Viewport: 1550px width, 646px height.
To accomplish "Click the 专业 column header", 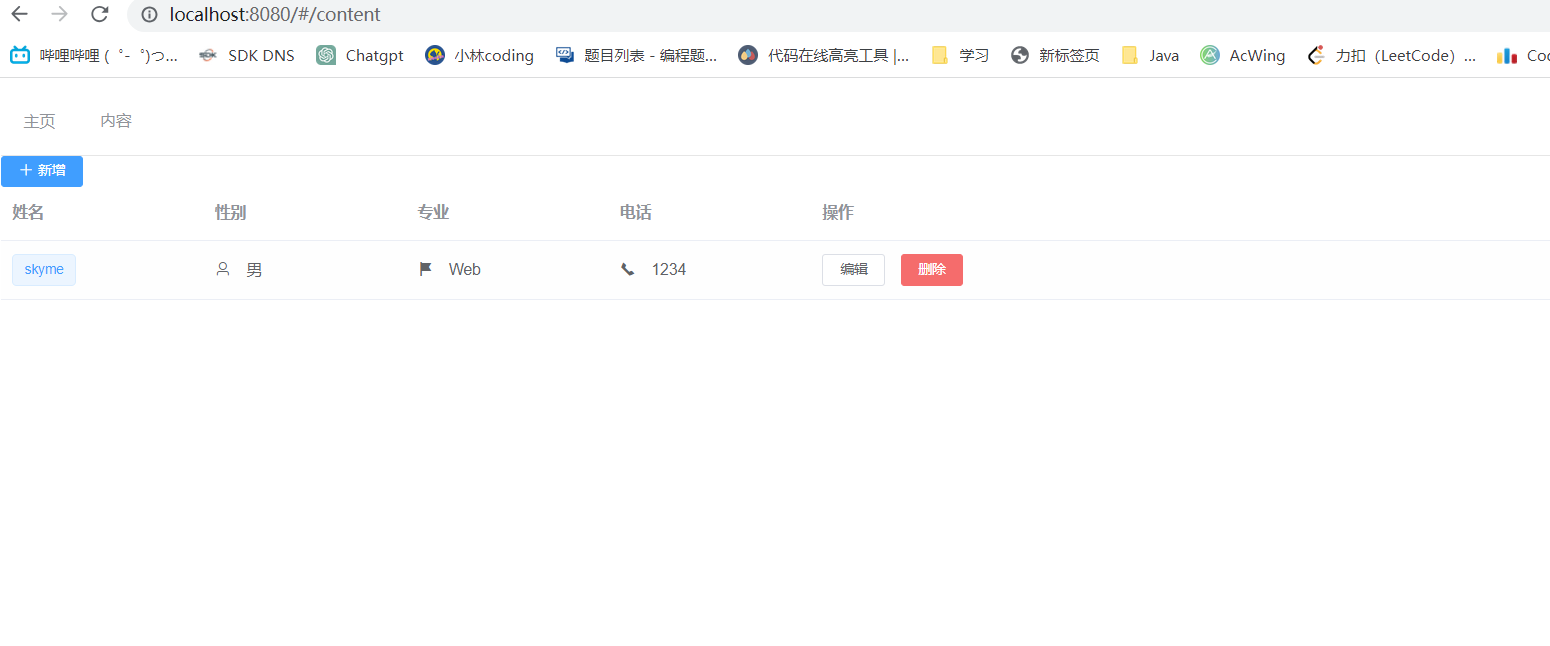I will click(433, 212).
